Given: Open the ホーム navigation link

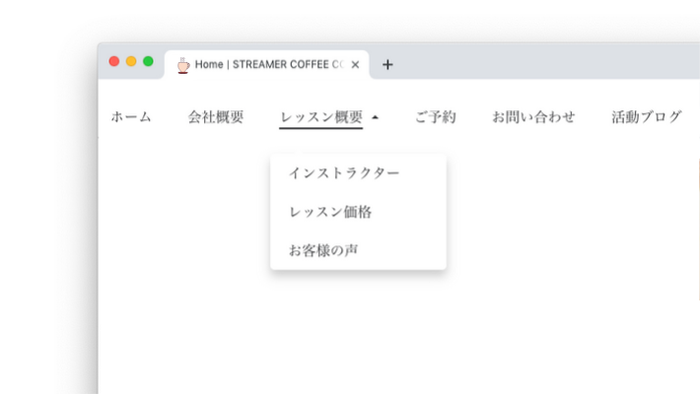Looking at the screenshot, I should [131, 117].
